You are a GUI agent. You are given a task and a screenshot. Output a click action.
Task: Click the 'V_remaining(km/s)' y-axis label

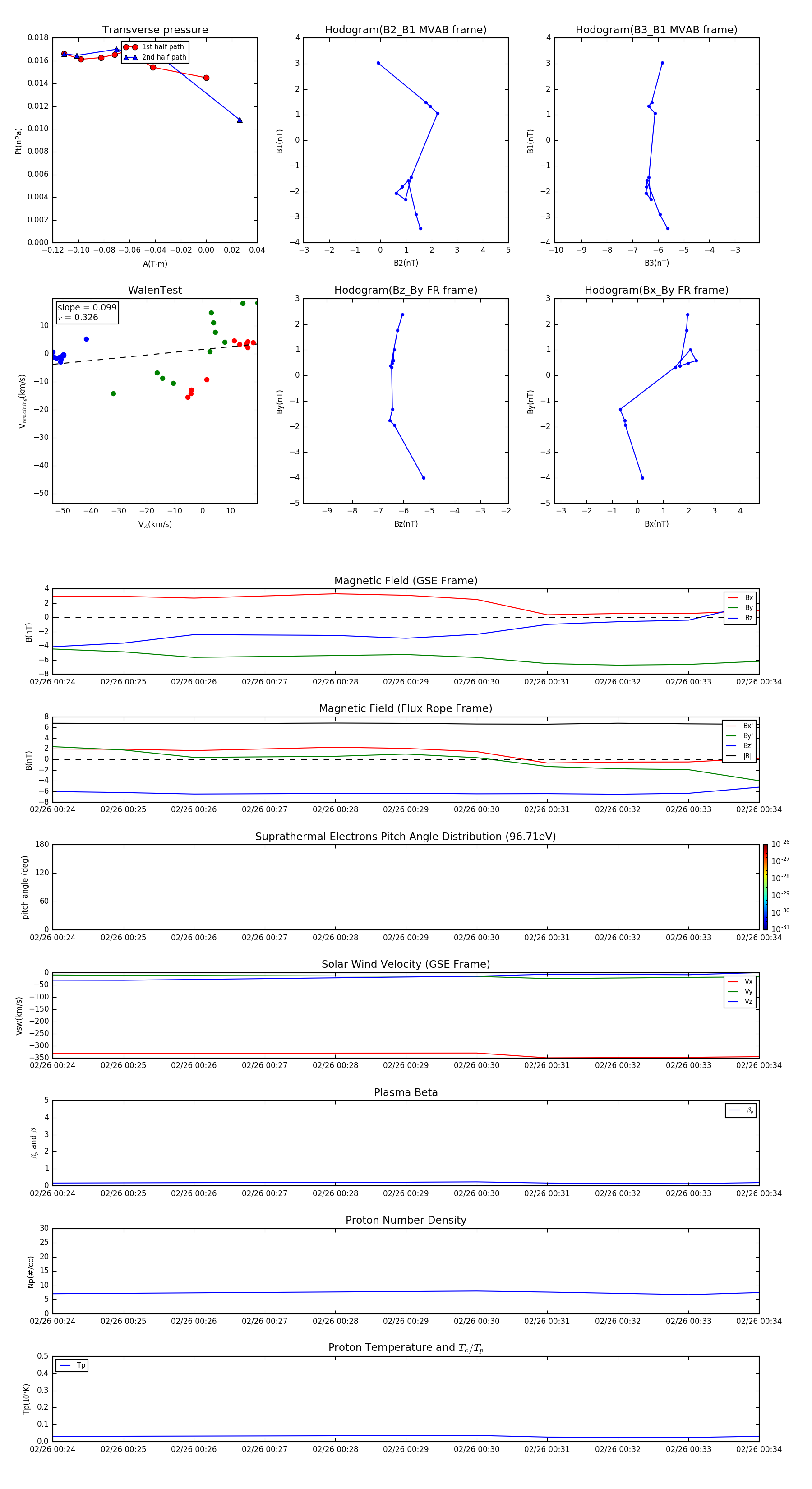(22, 401)
